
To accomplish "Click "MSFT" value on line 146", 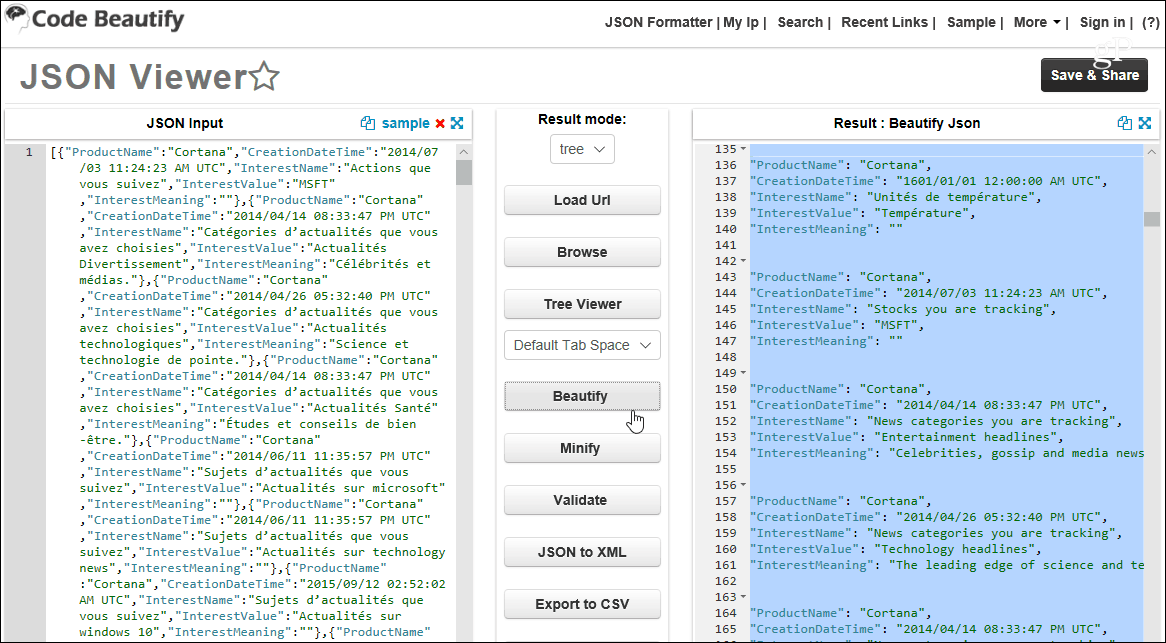I will (x=898, y=325).
